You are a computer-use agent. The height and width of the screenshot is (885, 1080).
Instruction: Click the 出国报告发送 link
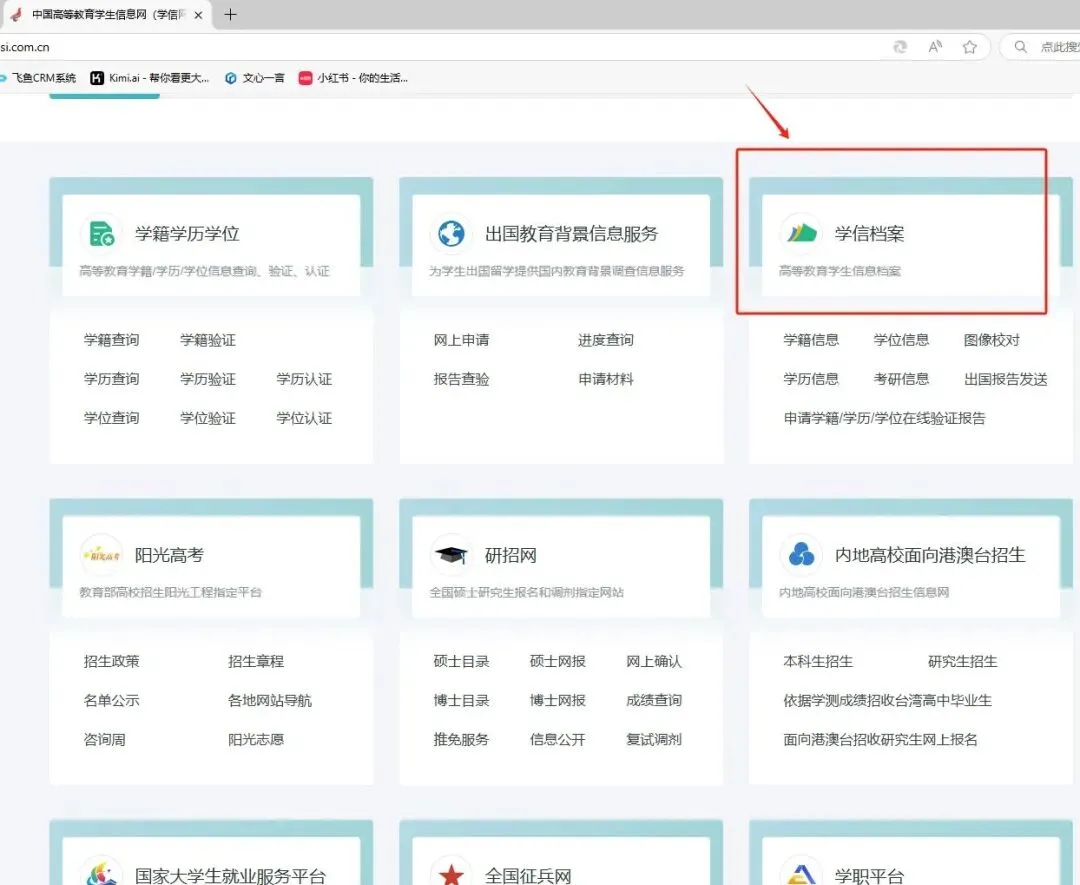coord(1006,379)
